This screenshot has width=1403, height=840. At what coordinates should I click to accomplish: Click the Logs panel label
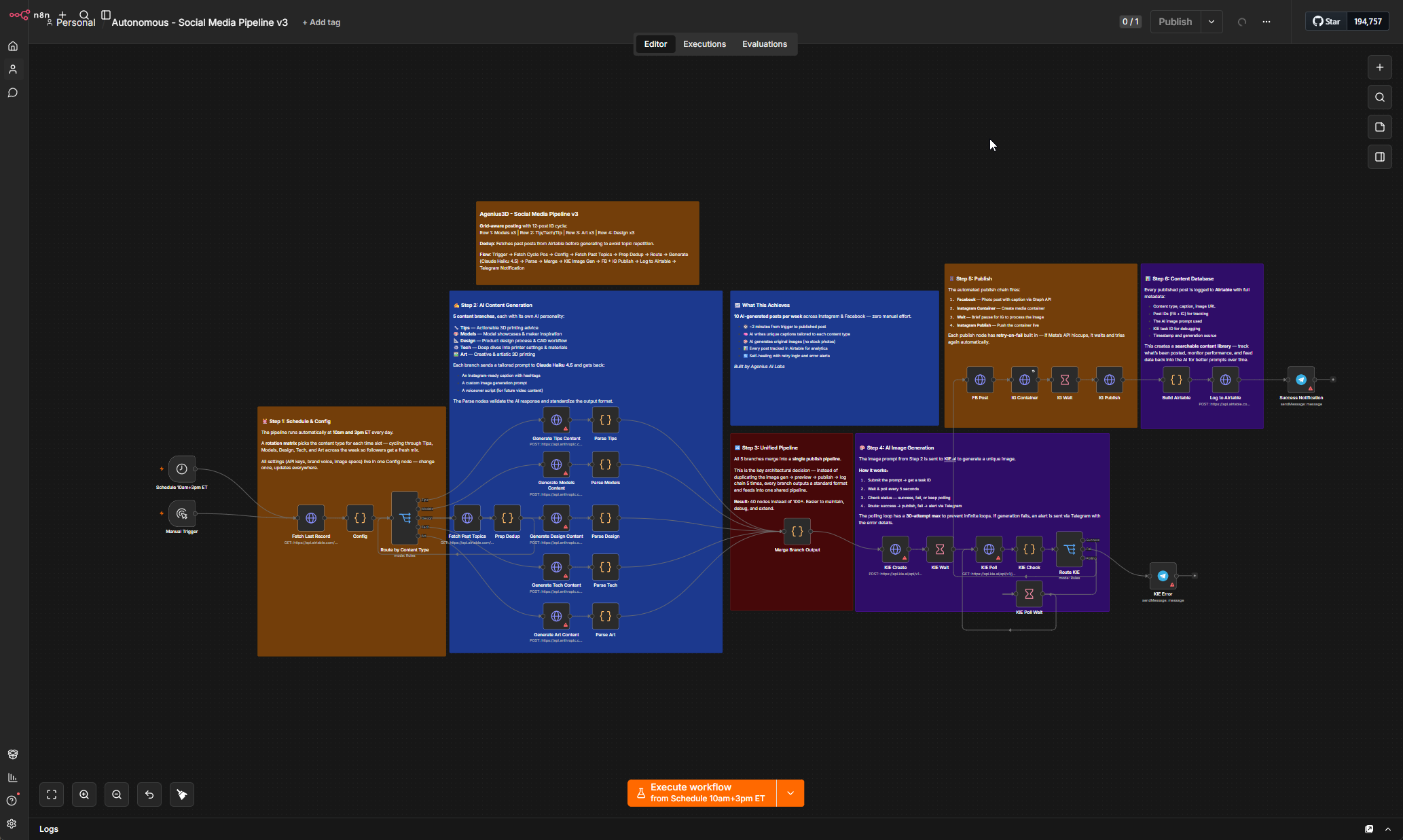[49, 829]
